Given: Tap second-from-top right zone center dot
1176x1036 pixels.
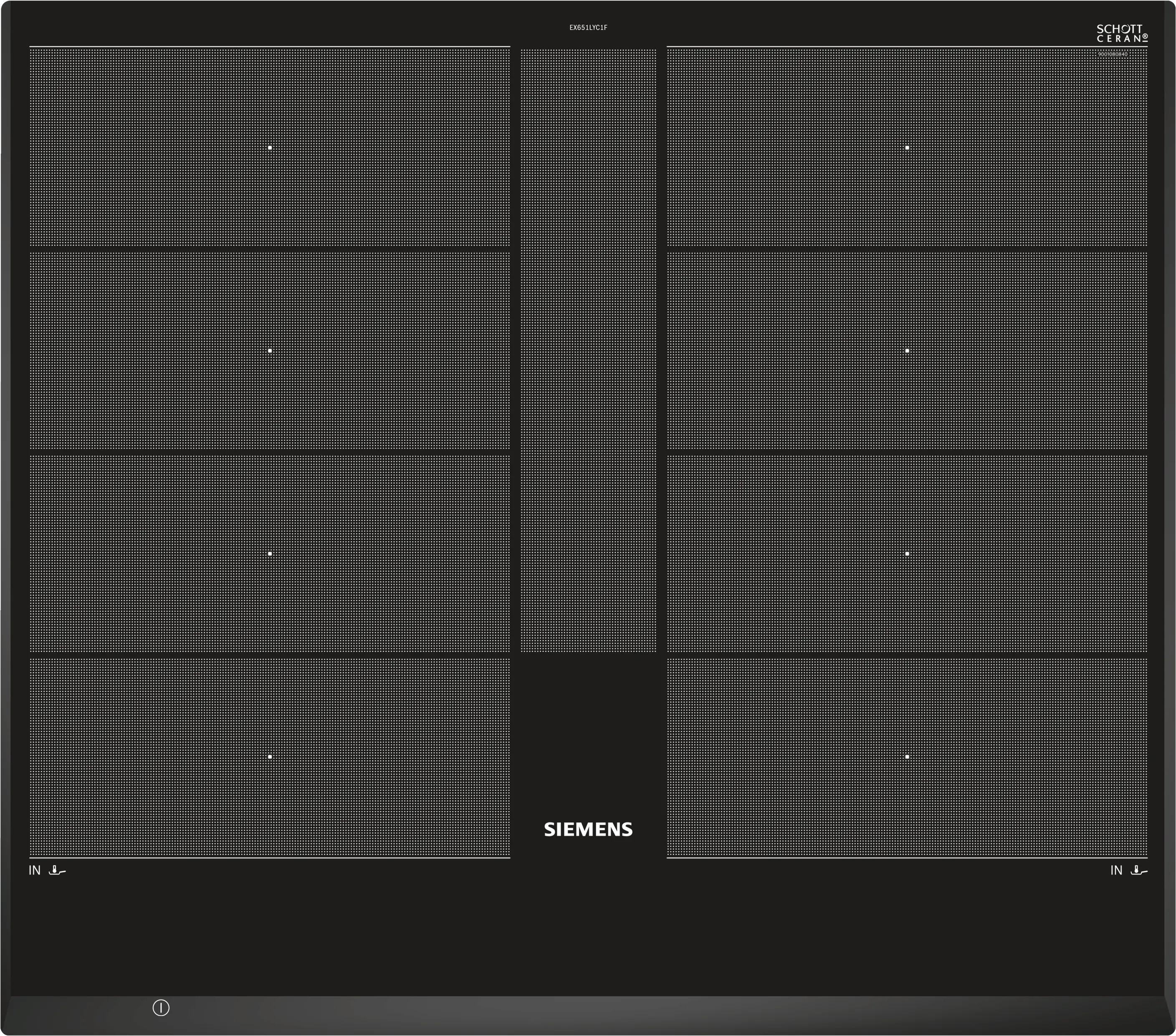Looking at the screenshot, I should coord(907,350).
